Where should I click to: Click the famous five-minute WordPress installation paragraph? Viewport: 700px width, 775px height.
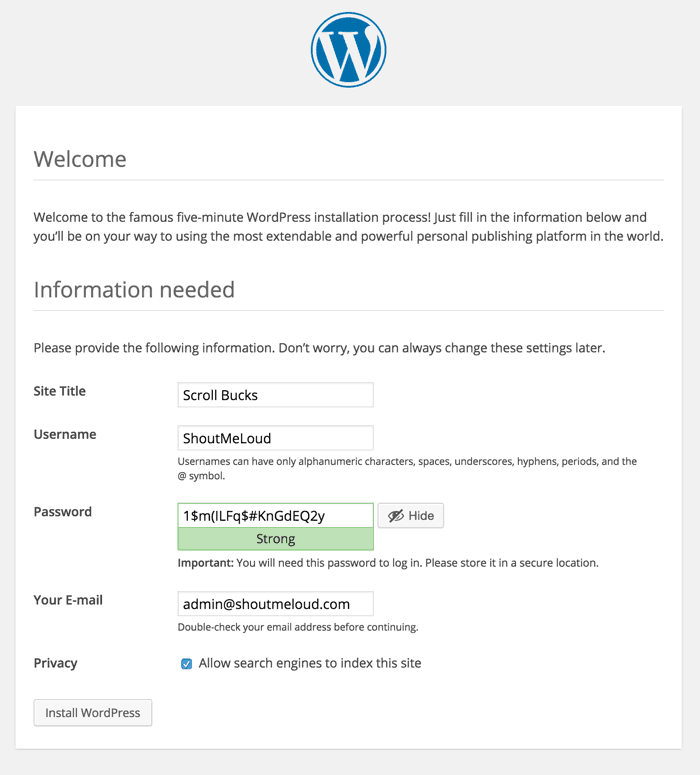point(349,227)
